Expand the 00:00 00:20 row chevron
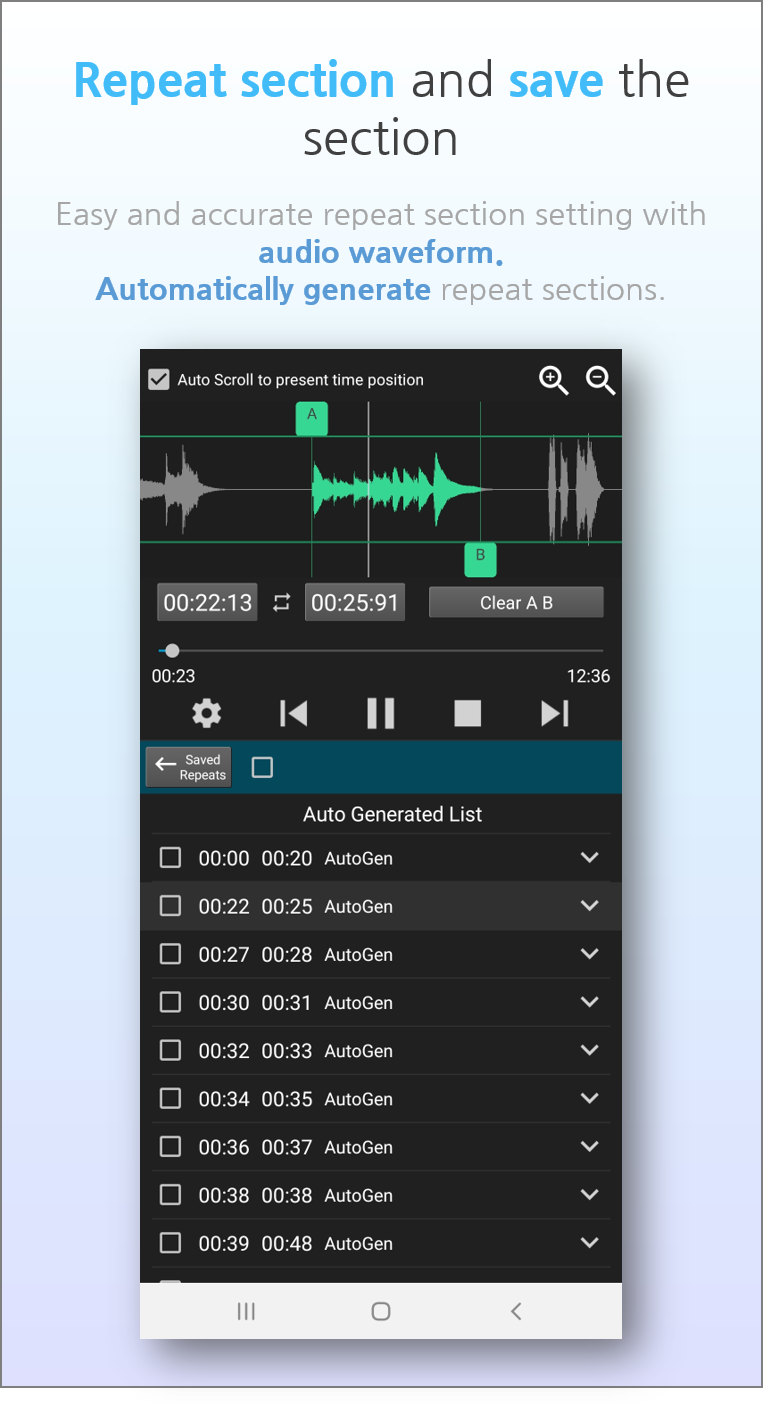 coord(590,858)
